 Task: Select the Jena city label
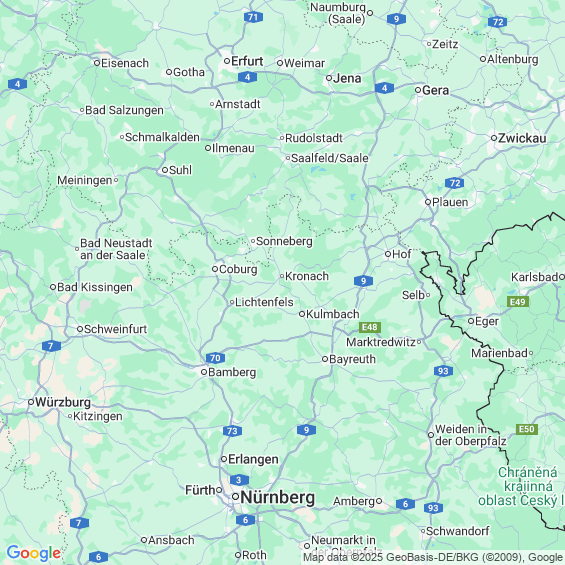347,78
